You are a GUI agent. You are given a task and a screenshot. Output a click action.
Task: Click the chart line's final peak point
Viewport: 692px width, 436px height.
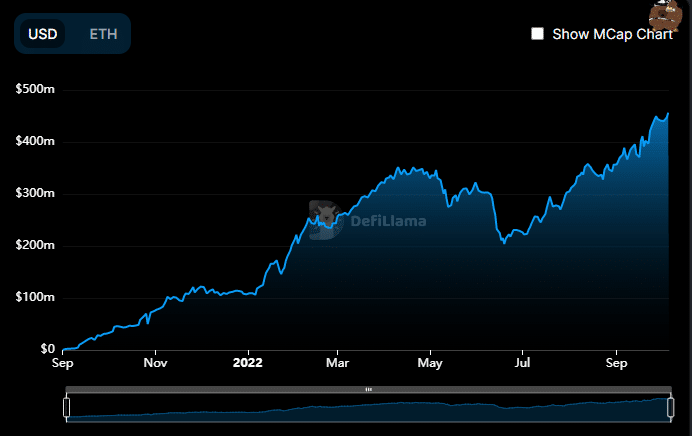coord(668,114)
